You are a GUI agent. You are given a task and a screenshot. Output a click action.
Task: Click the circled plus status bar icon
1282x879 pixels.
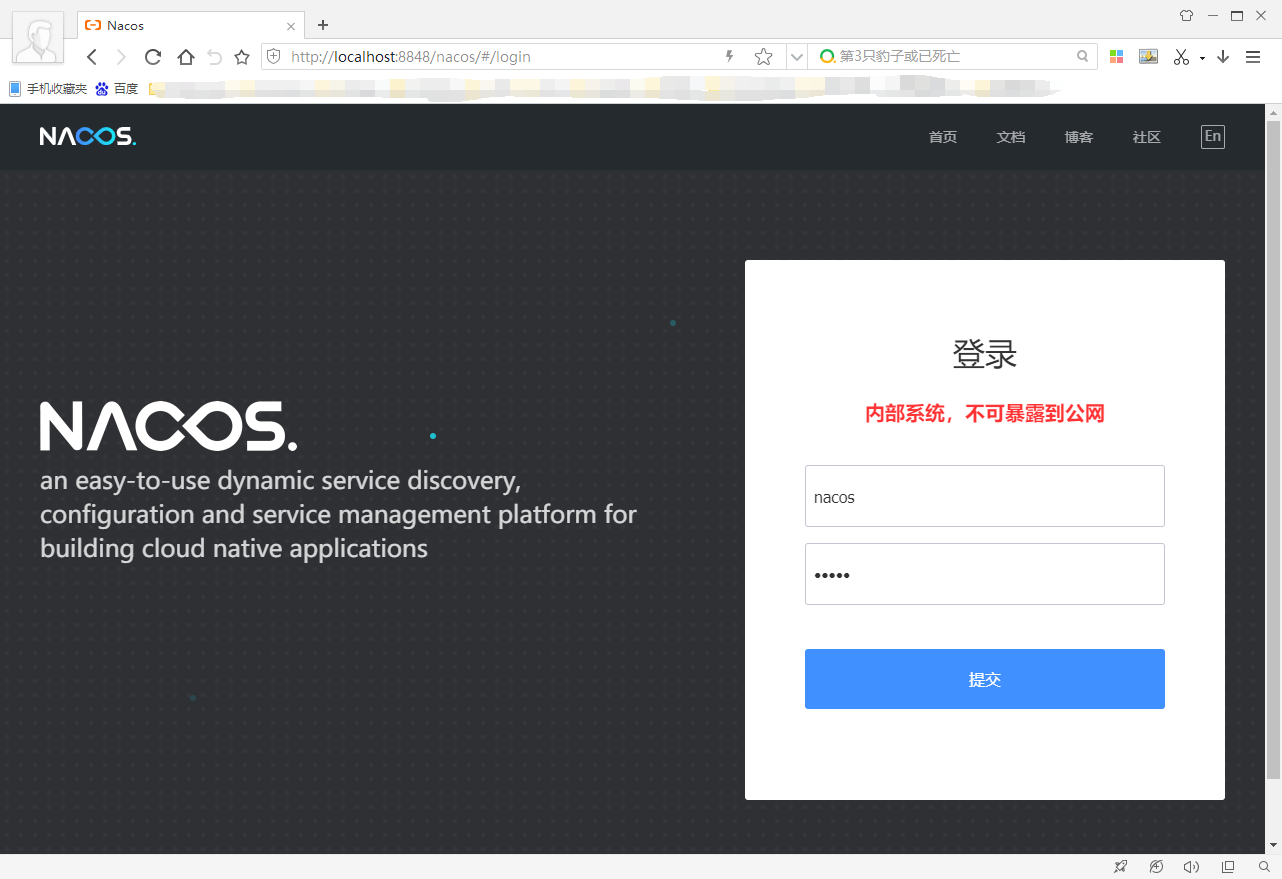coord(1157,866)
